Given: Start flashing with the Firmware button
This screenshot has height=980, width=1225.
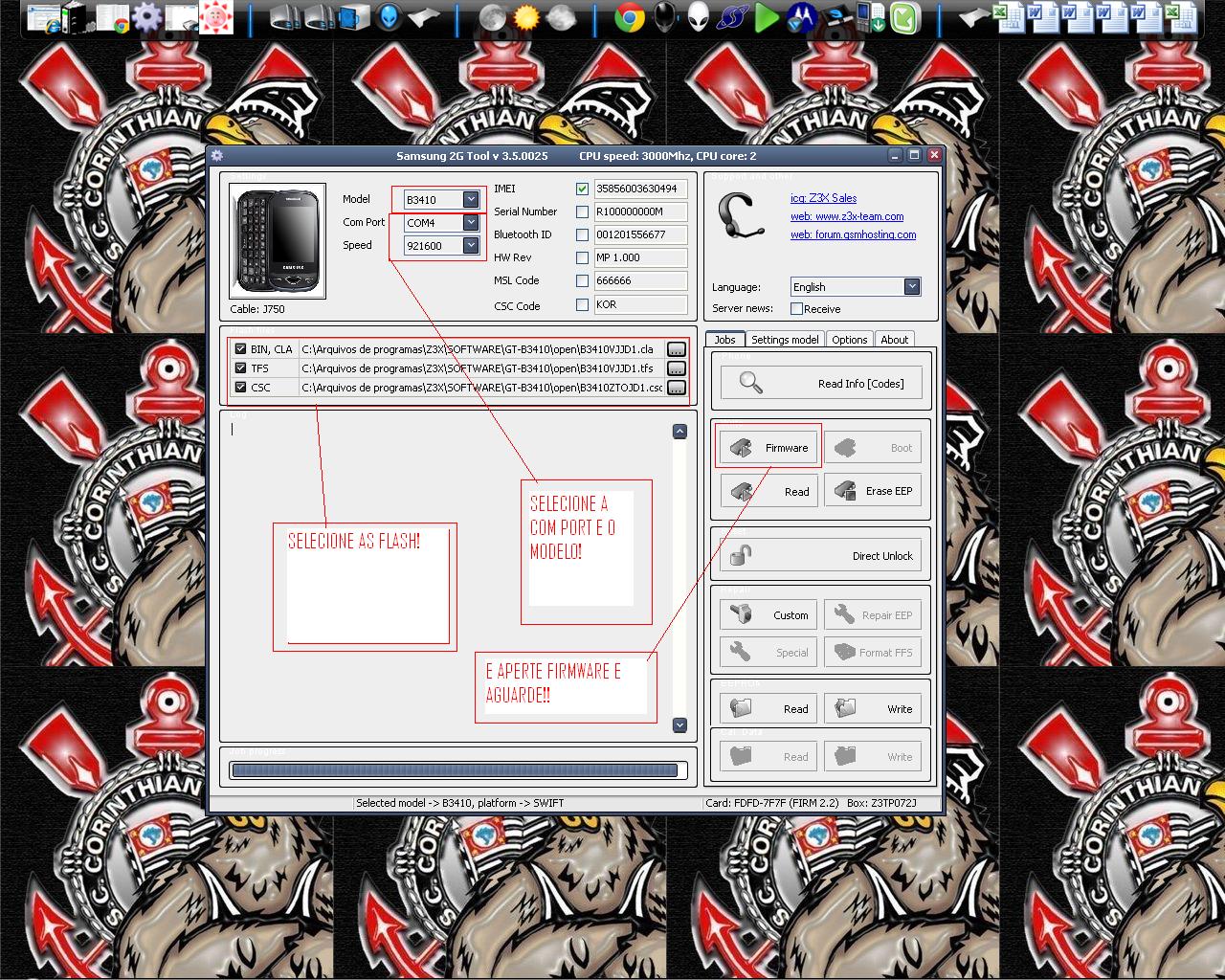Looking at the screenshot, I should (768, 448).
